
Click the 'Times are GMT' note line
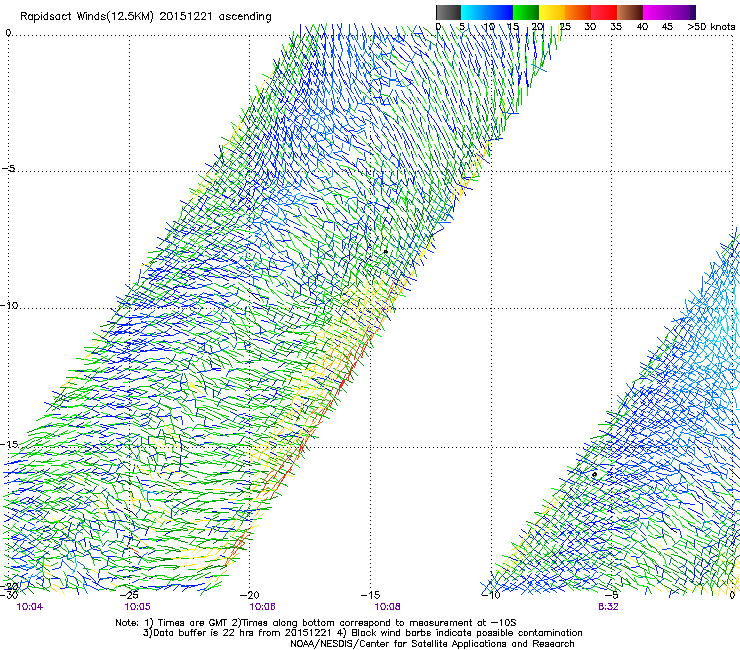316,623
